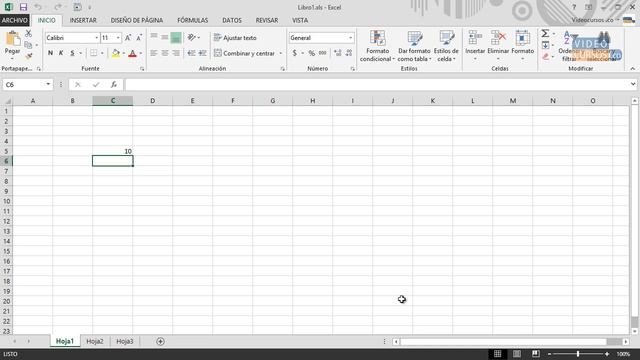This screenshot has height=360, width=640.
Task: Apply accounting currency format ($)
Action: click(294, 53)
